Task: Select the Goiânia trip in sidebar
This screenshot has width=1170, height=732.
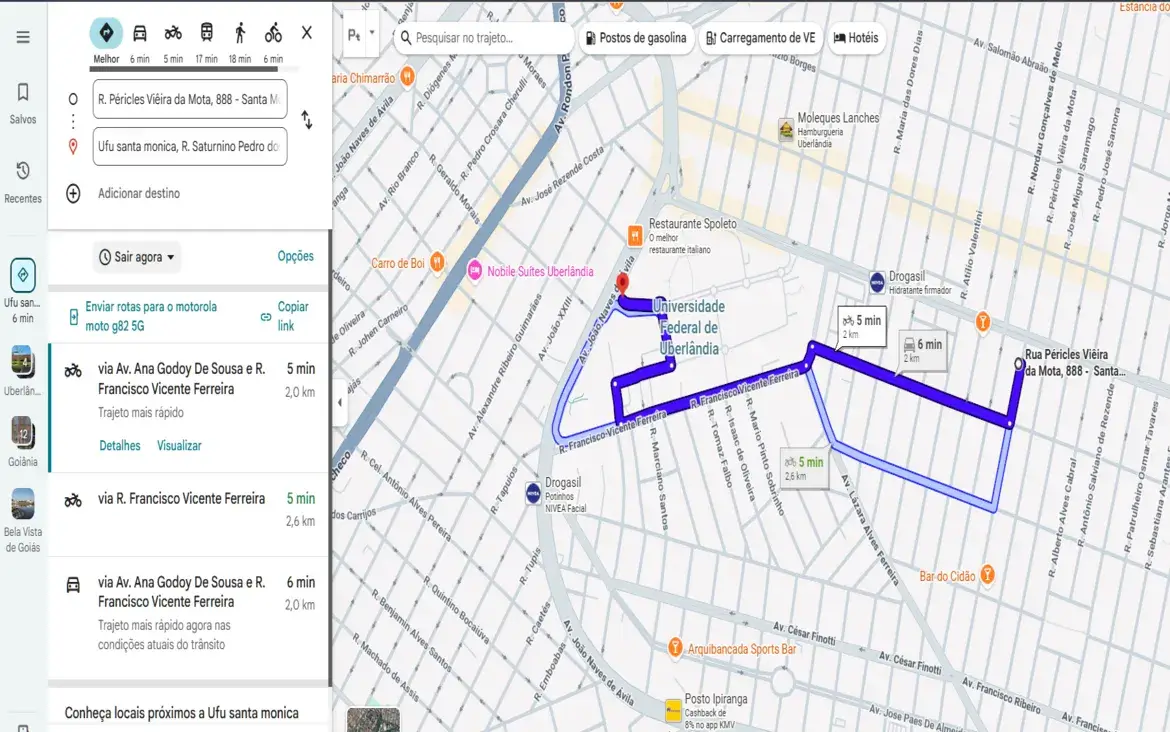Action: pyautogui.click(x=21, y=435)
